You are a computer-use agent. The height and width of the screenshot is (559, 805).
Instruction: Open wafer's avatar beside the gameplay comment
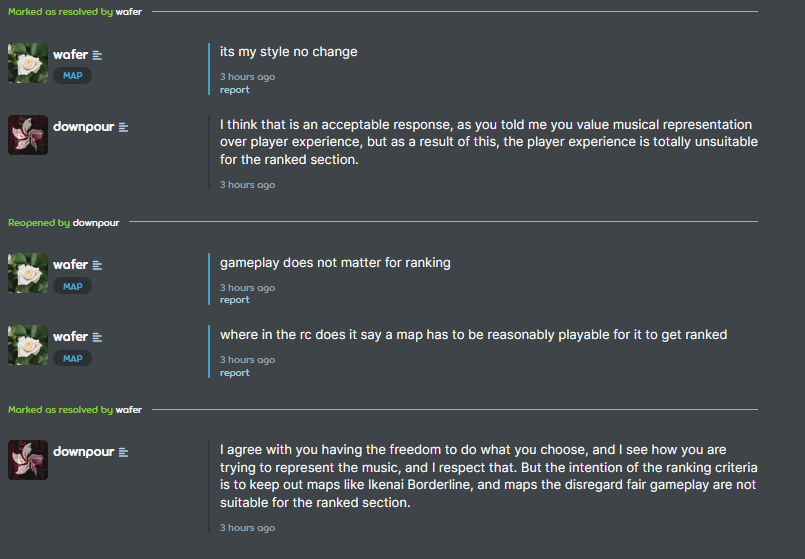pyautogui.click(x=28, y=273)
